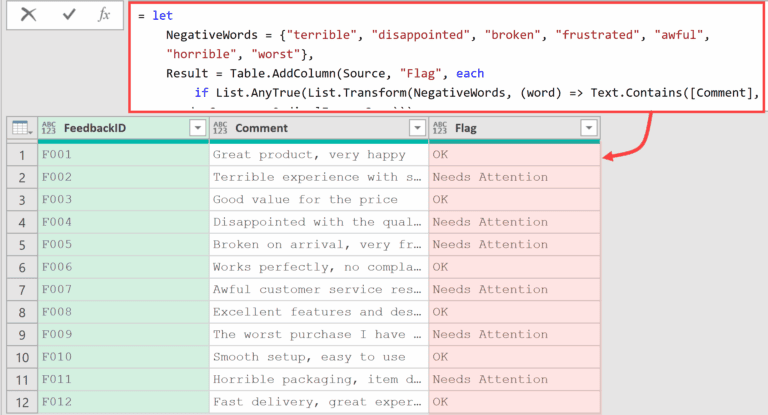Image resolution: width=768 pixels, height=415 pixels.
Task: Open the Flag column filter dropdown
Action: [589, 128]
